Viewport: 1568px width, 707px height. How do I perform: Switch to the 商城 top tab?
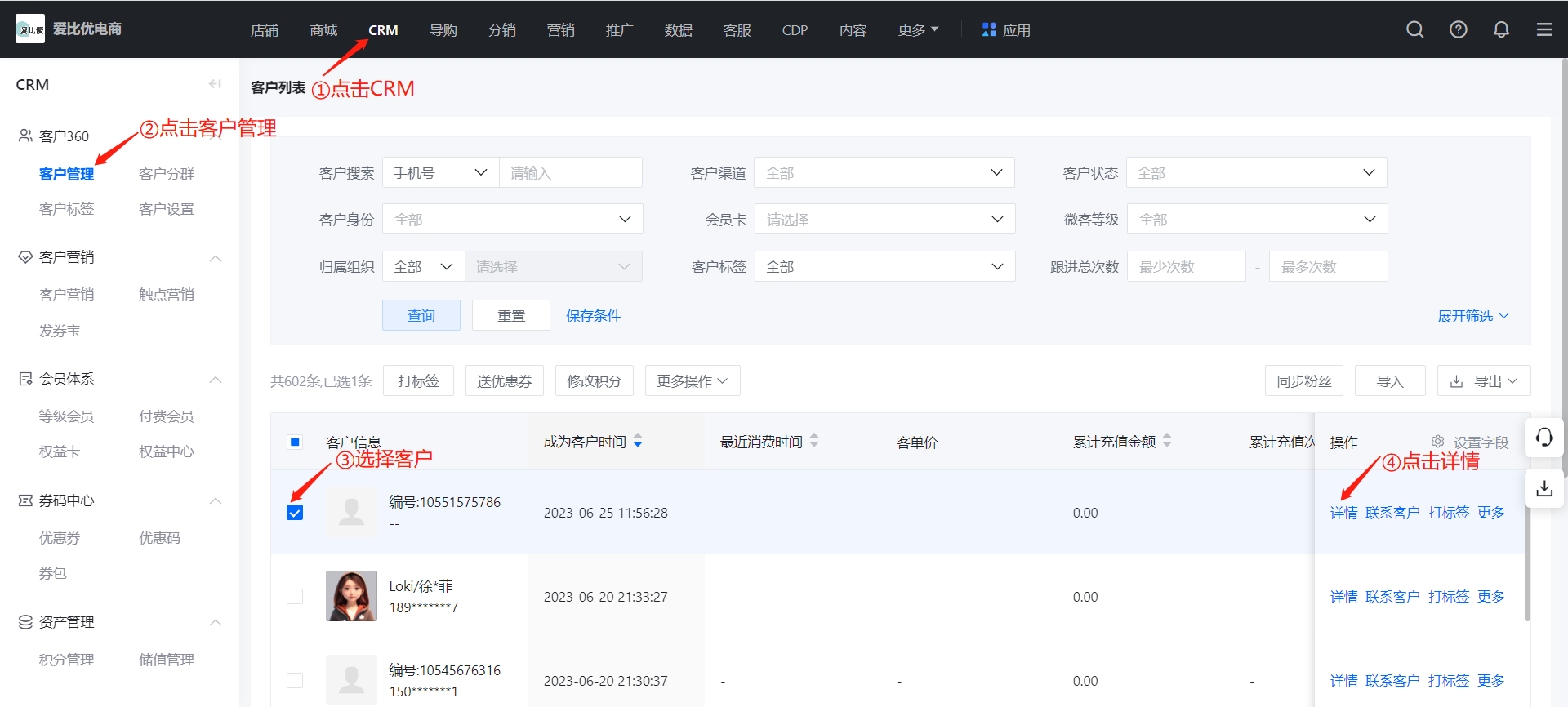pos(323,30)
